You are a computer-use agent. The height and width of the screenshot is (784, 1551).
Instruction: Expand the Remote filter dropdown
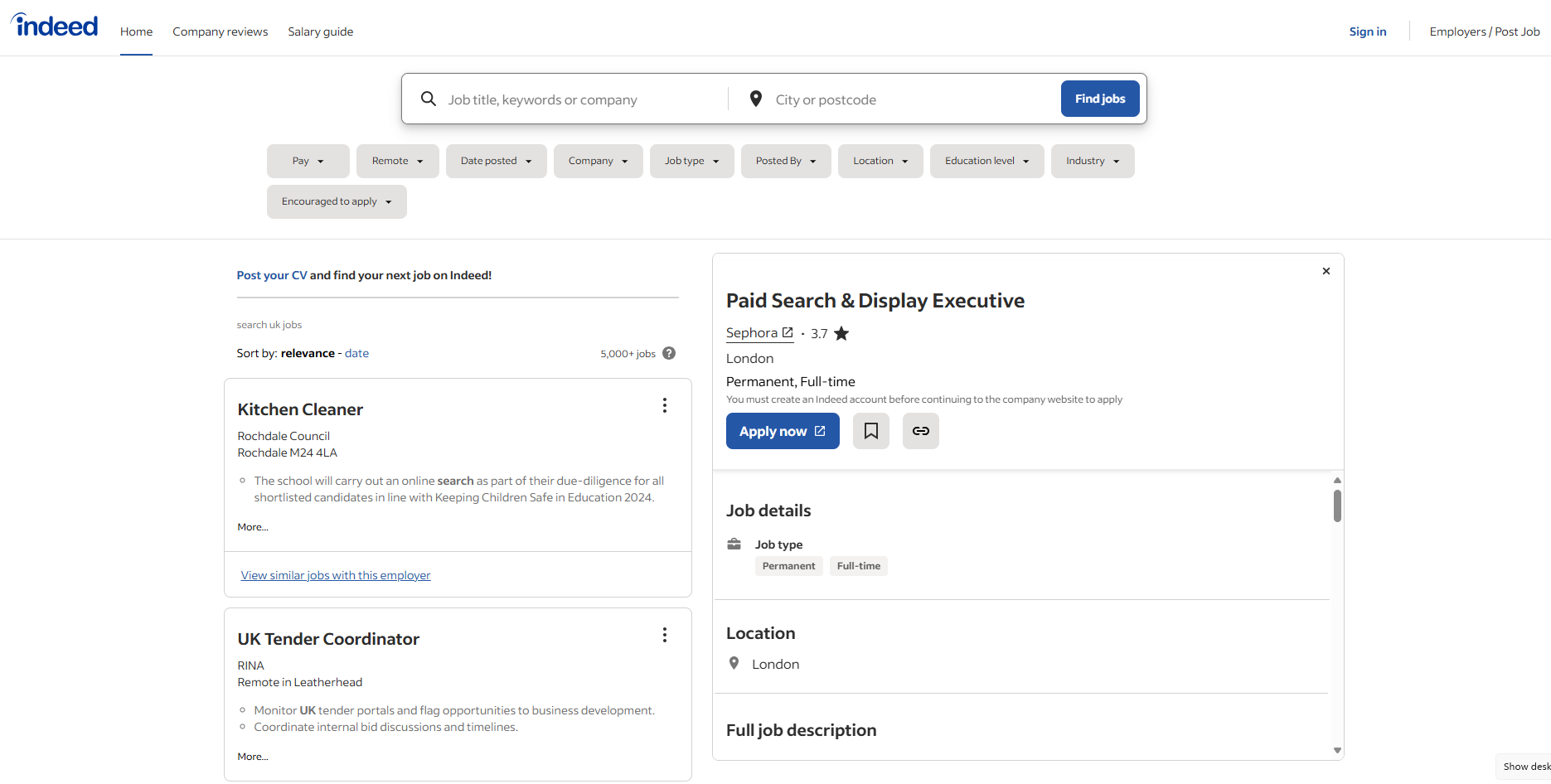click(398, 161)
